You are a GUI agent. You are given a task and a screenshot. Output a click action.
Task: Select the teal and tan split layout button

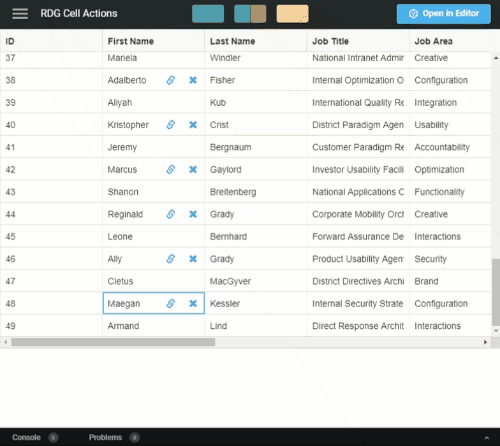(250, 14)
